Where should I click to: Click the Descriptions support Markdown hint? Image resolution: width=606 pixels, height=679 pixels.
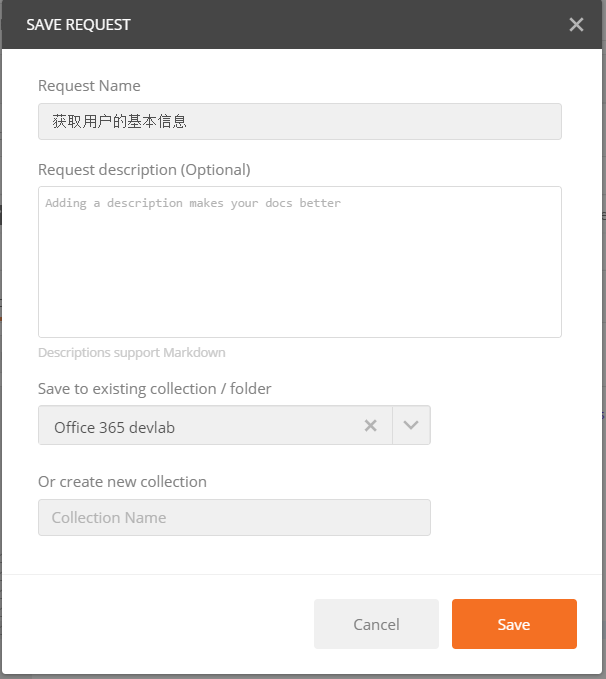tap(132, 353)
